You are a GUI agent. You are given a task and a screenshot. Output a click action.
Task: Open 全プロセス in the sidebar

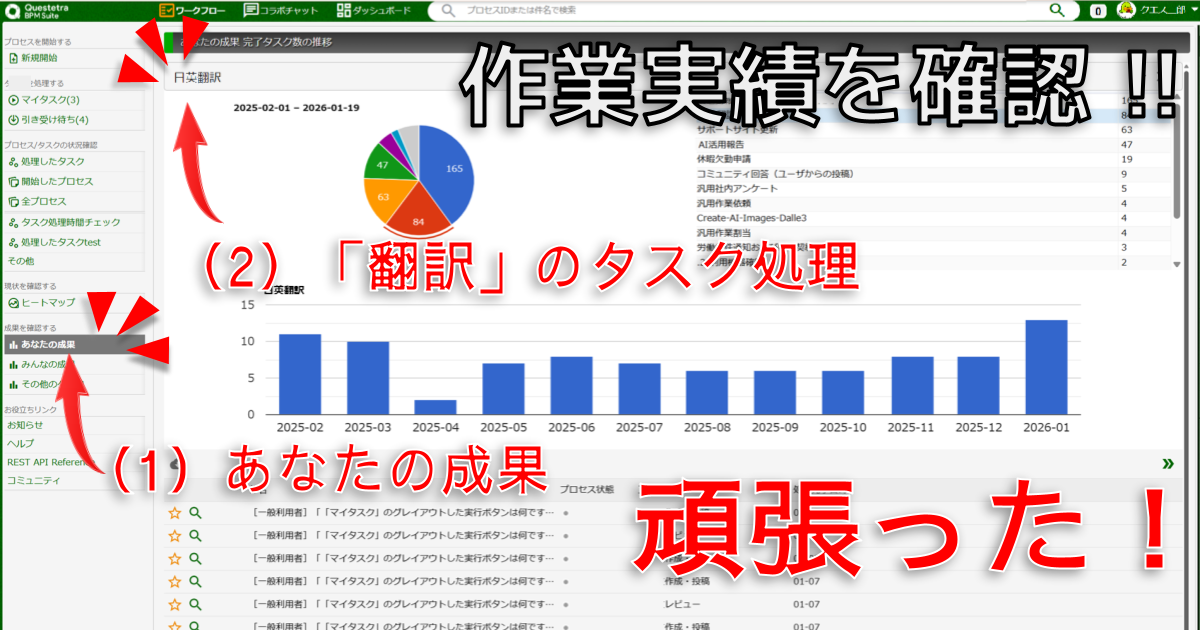pyautogui.click(x=72, y=201)
